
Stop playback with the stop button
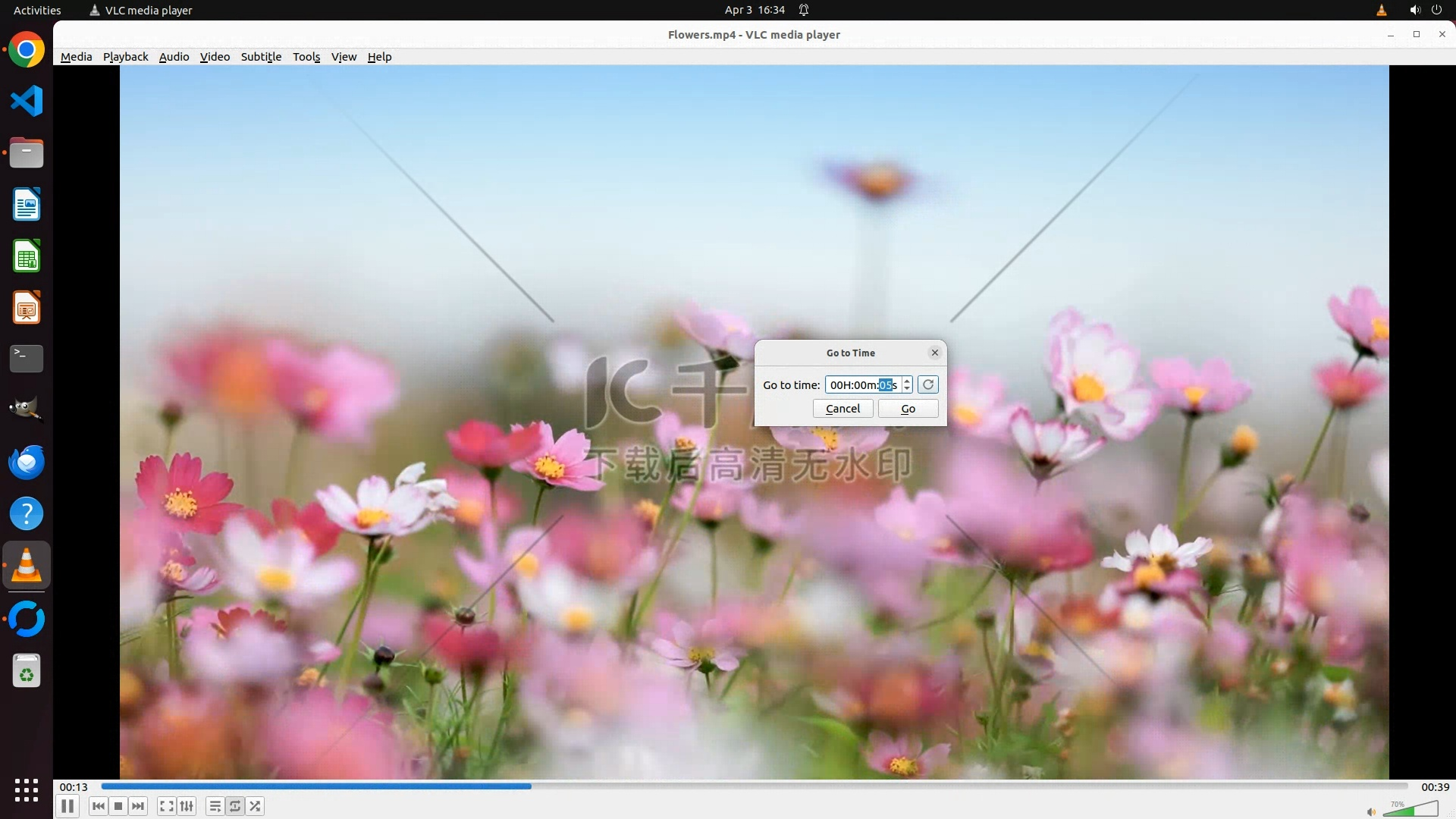point(118,806)
